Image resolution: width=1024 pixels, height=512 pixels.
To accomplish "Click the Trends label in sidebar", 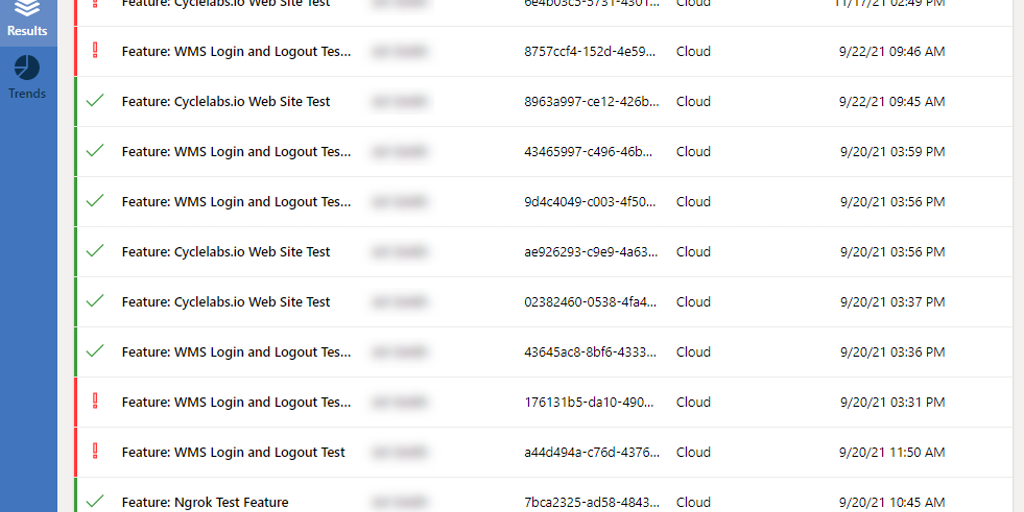I will point(27,93).
